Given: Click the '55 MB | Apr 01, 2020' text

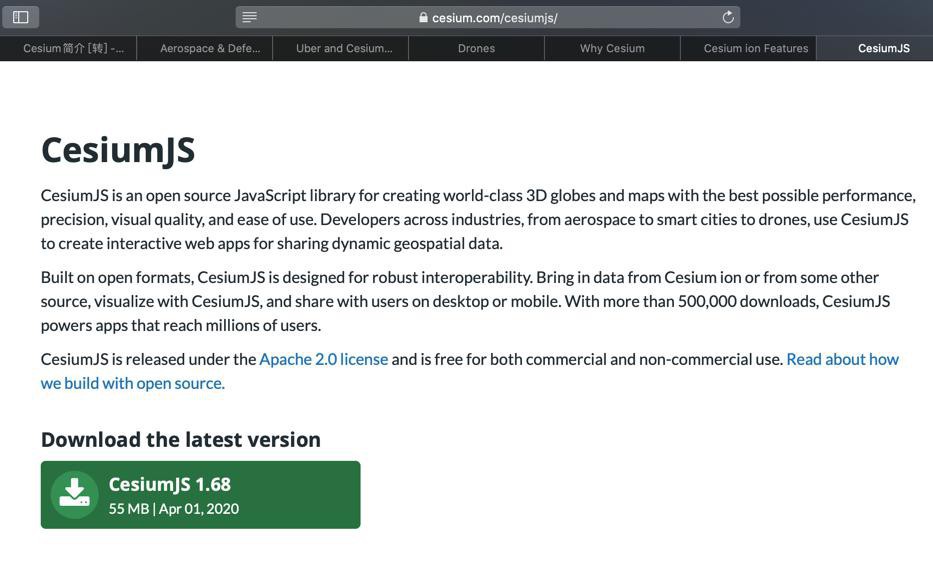Looking at the screenshot, I should [x=174, y=509].
